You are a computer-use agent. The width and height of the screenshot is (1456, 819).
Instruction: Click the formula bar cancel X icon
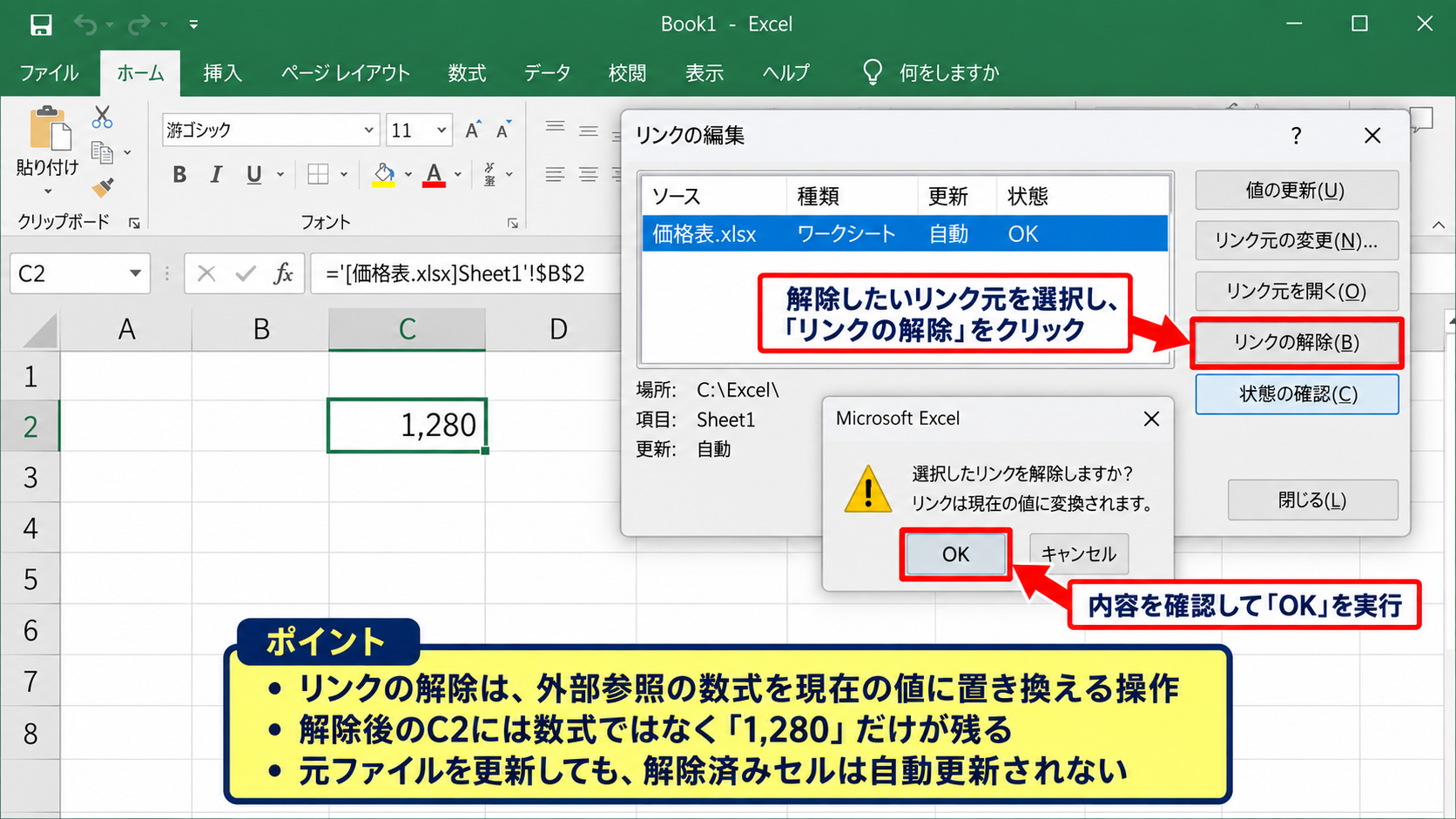click(206, 274)
